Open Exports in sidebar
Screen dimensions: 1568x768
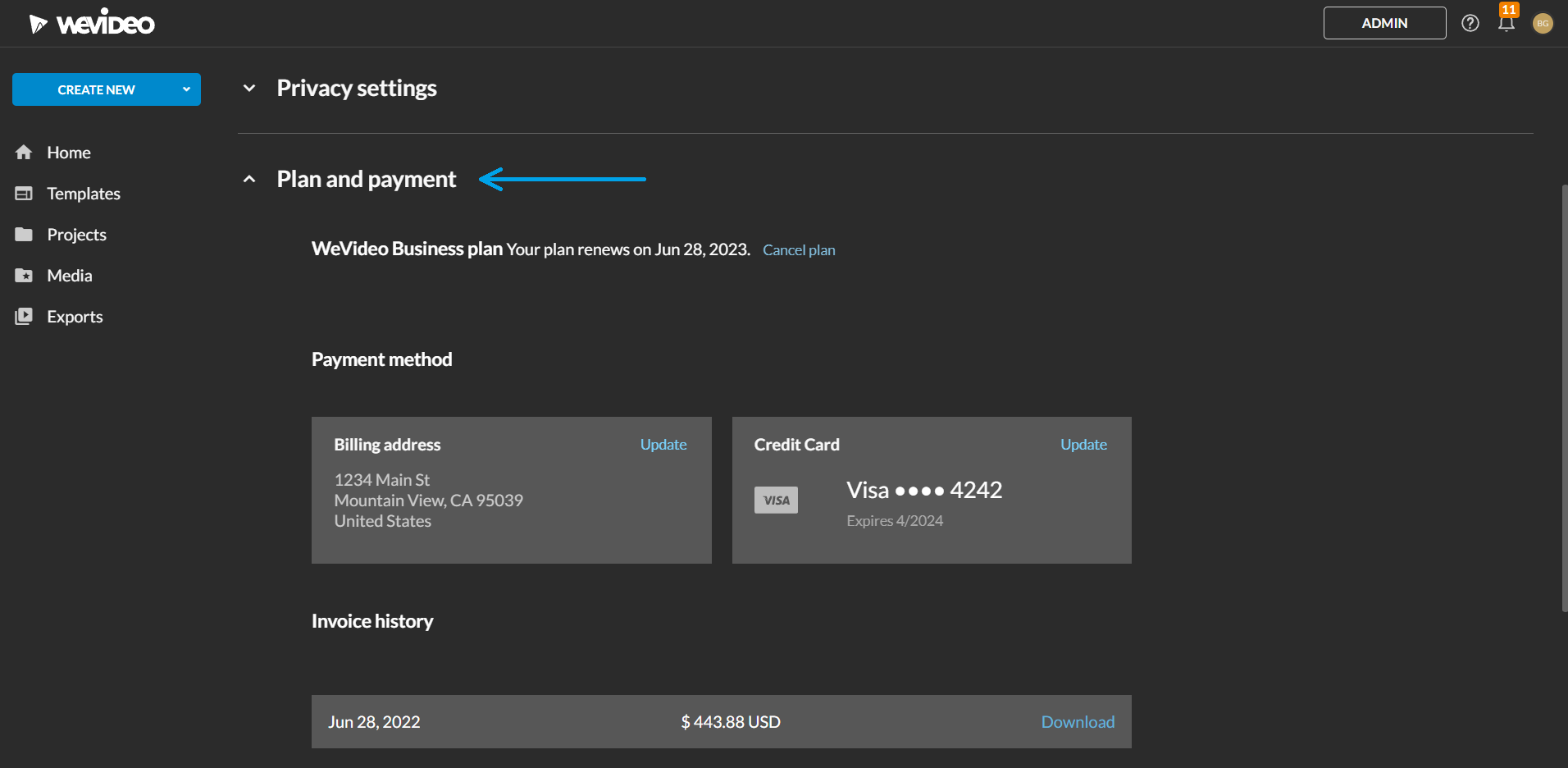click(x=75, y=317)
